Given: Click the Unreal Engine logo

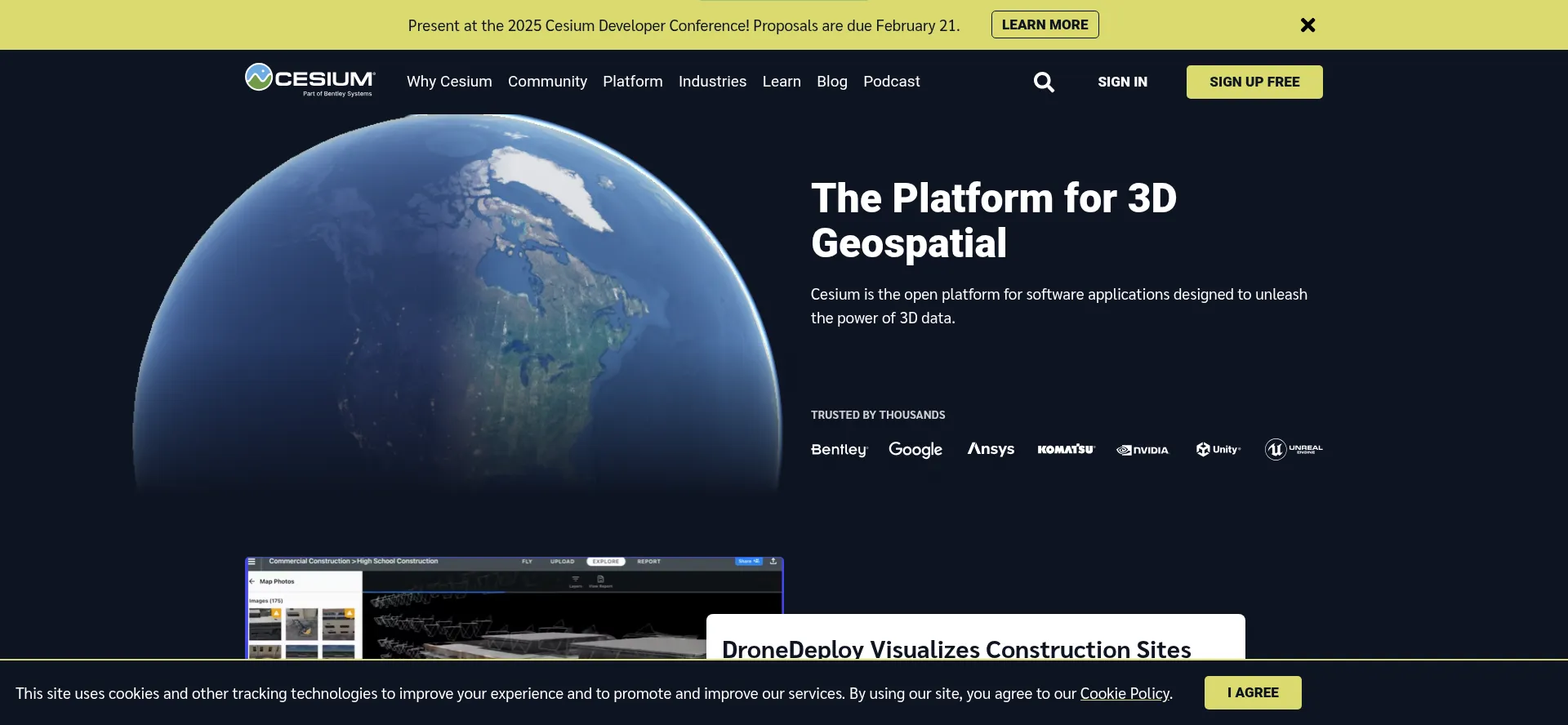Looking at the screenshot, I should click(1294, 449).
